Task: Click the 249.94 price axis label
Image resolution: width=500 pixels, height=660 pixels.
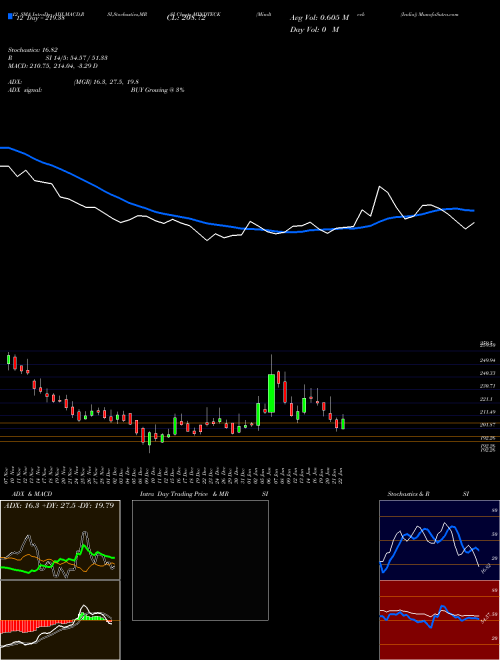Action: click(x=487, y=360)
